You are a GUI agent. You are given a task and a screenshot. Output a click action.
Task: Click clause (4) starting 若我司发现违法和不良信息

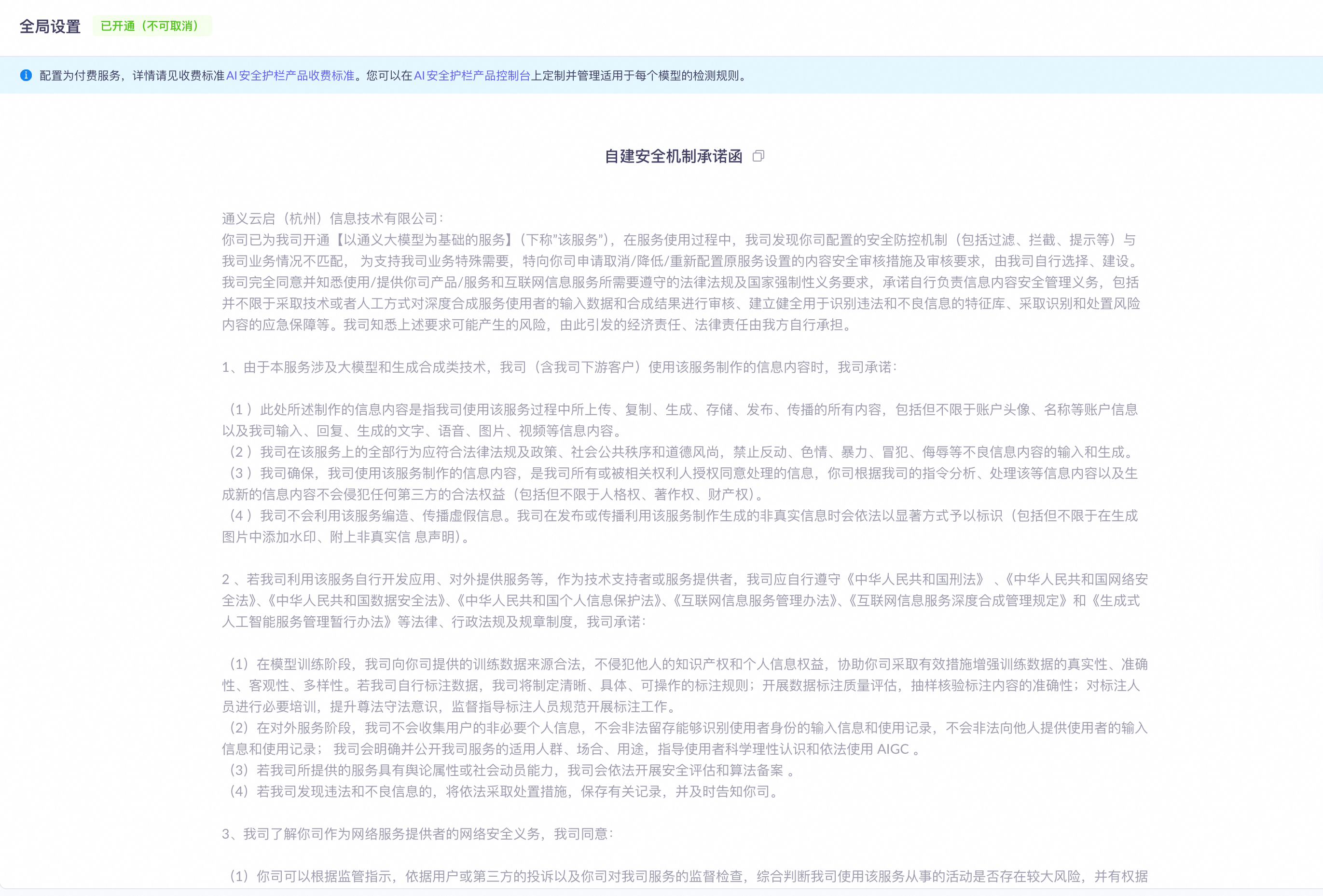tap(503, 792)
